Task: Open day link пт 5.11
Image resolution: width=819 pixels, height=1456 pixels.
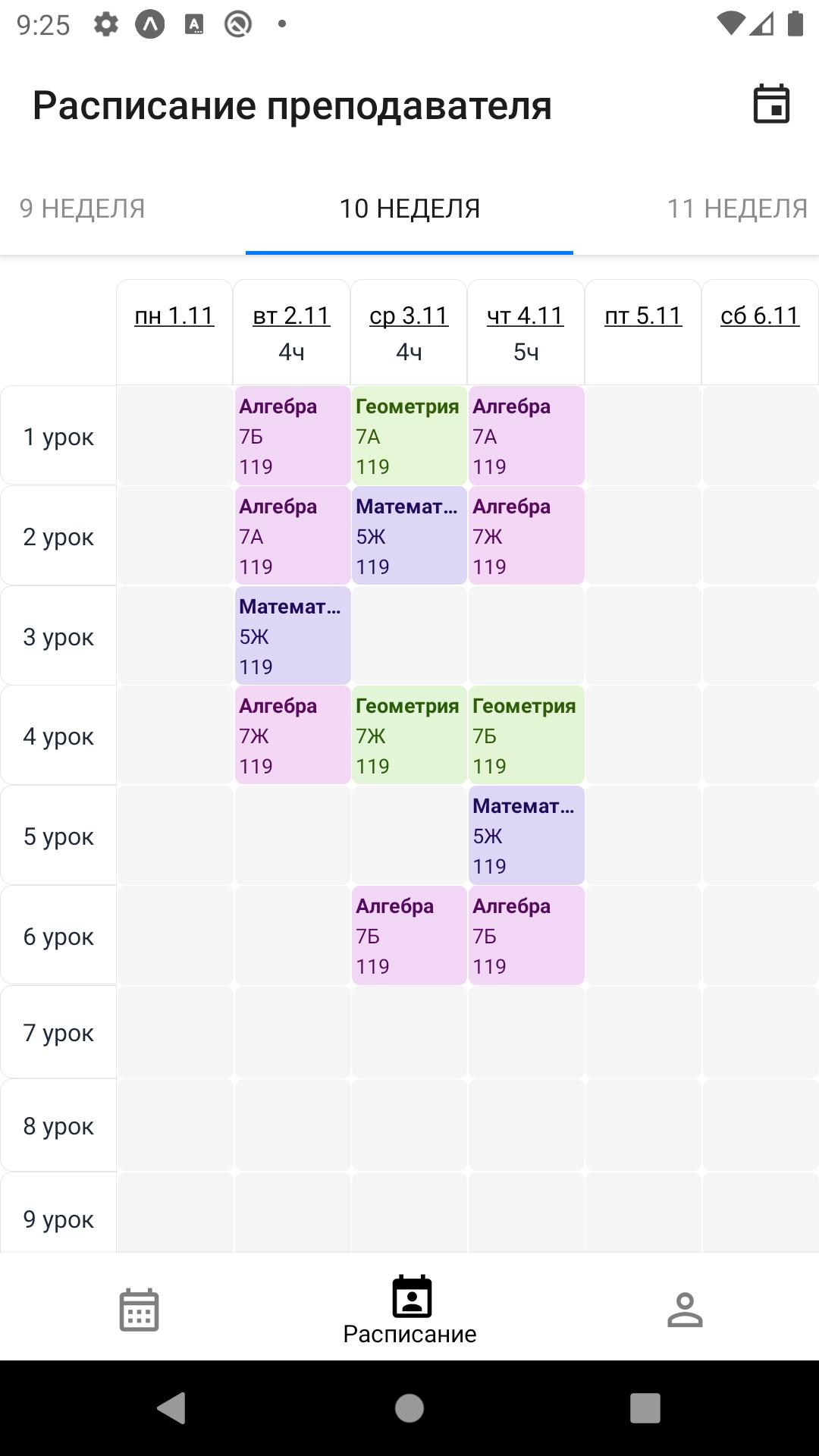Action: [x=643, y=315]
